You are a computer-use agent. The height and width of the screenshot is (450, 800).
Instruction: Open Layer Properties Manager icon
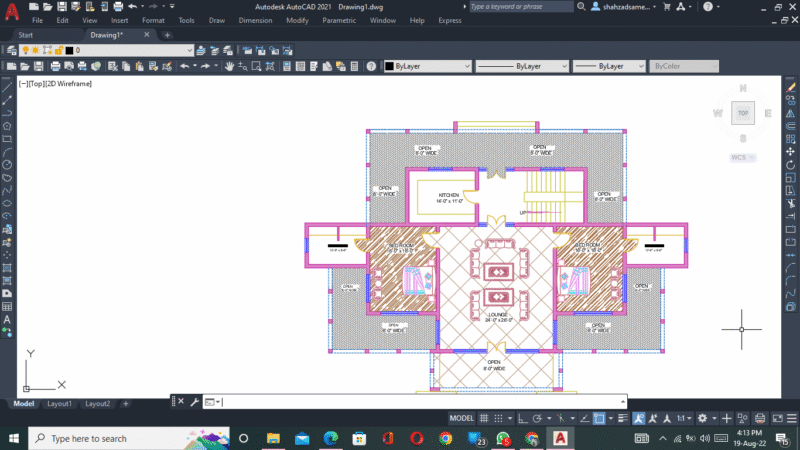click(x=11, y=50)
